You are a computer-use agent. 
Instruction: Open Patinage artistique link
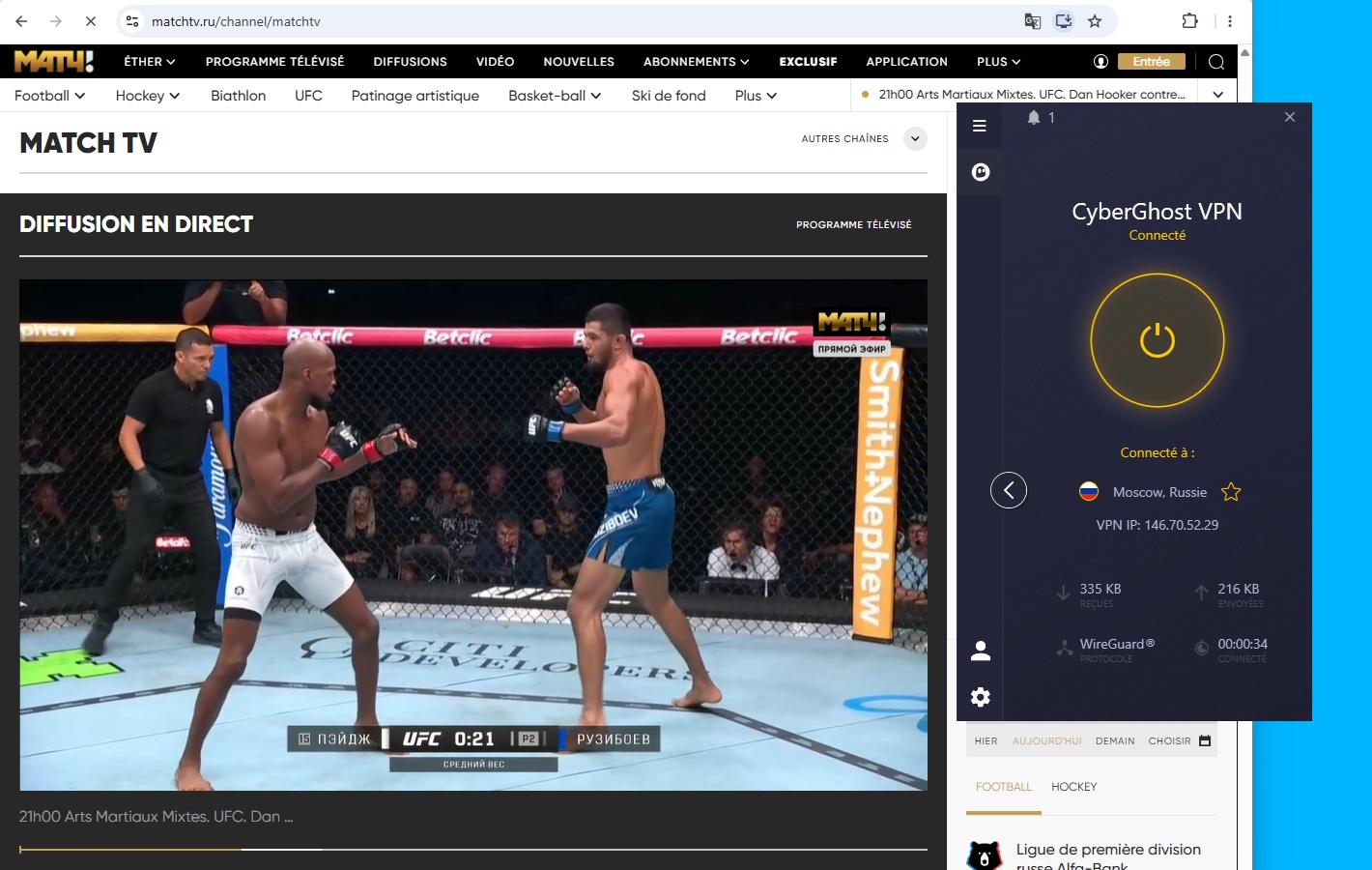tap(415, 95)
